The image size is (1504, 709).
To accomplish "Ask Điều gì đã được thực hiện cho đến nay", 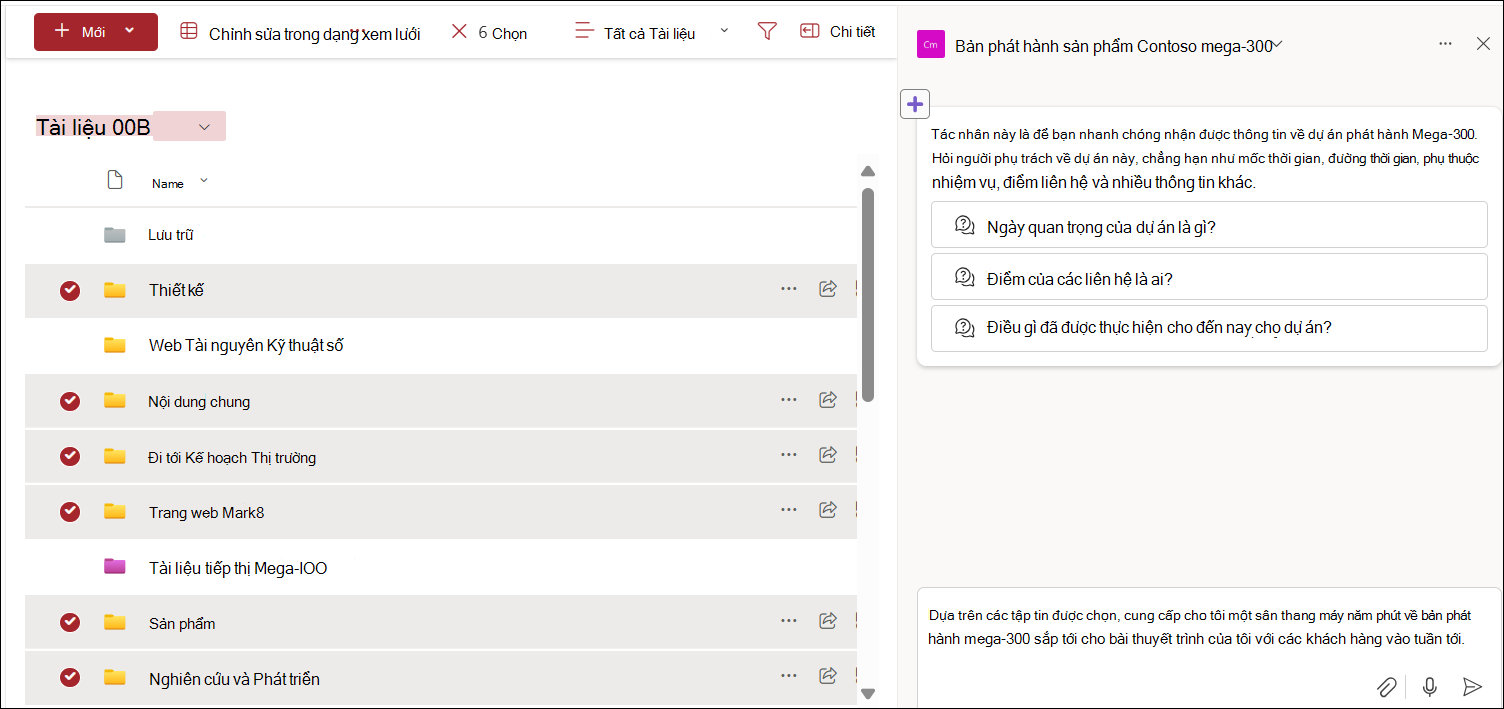I will (1209, 328).
